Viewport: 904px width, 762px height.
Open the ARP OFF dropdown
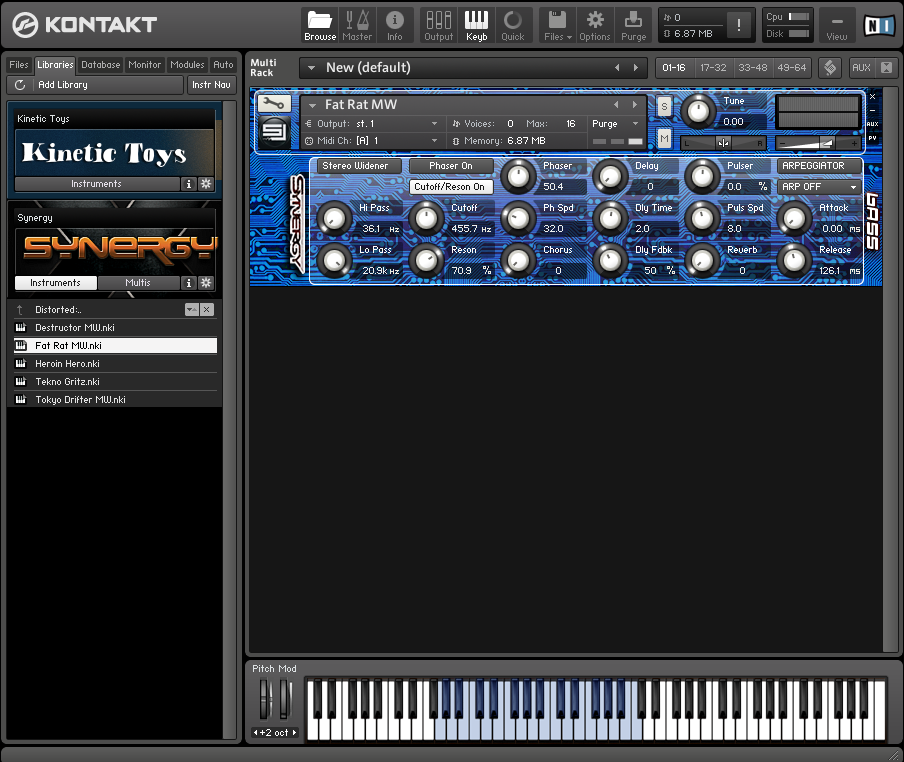point(819,187)
